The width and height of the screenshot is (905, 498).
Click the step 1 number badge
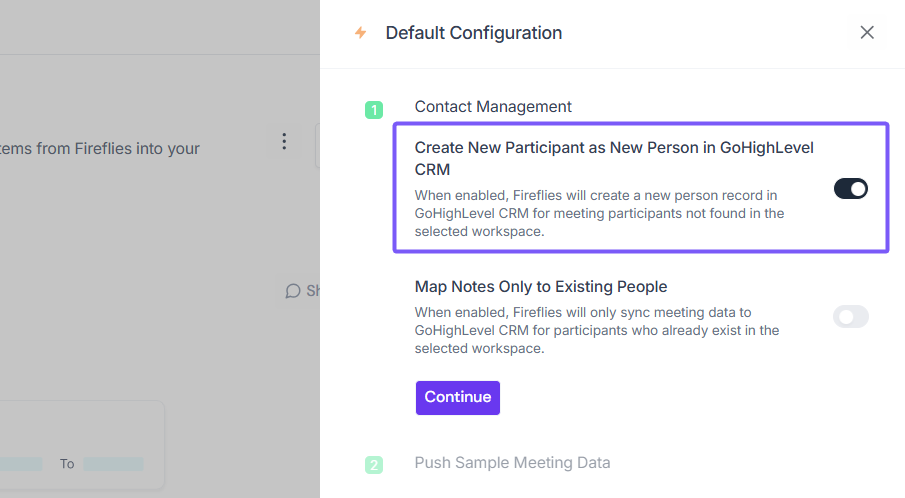coord(374,110)
